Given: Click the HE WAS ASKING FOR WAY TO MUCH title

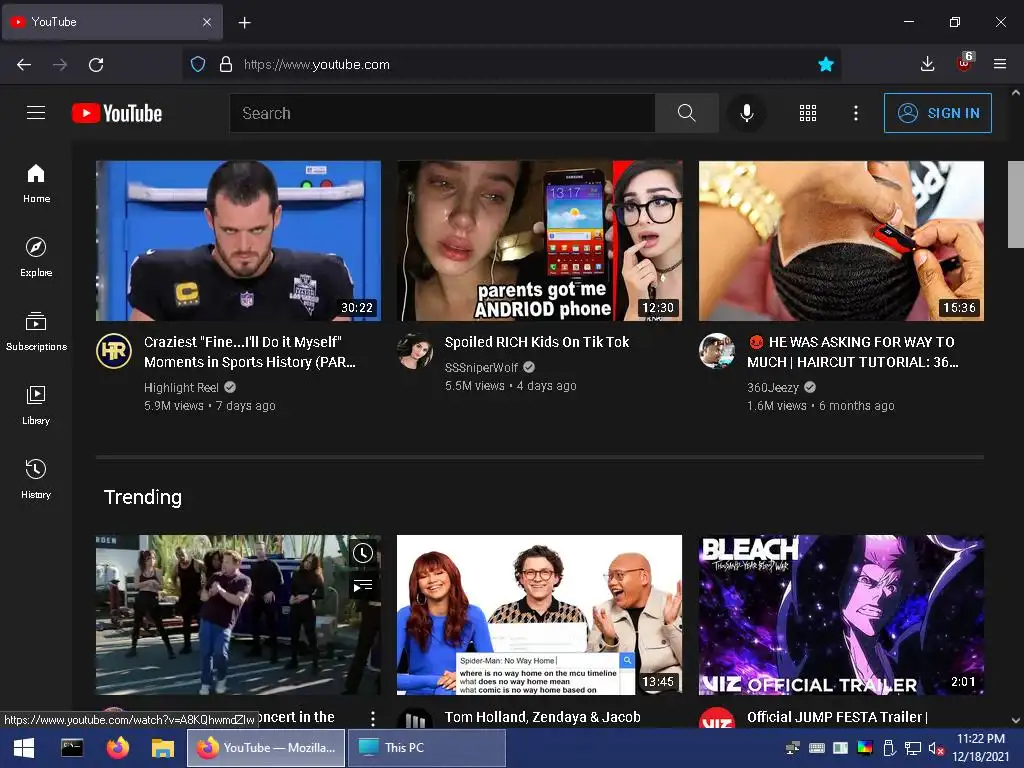Looking at the screenshot, I should pos(853,352).
